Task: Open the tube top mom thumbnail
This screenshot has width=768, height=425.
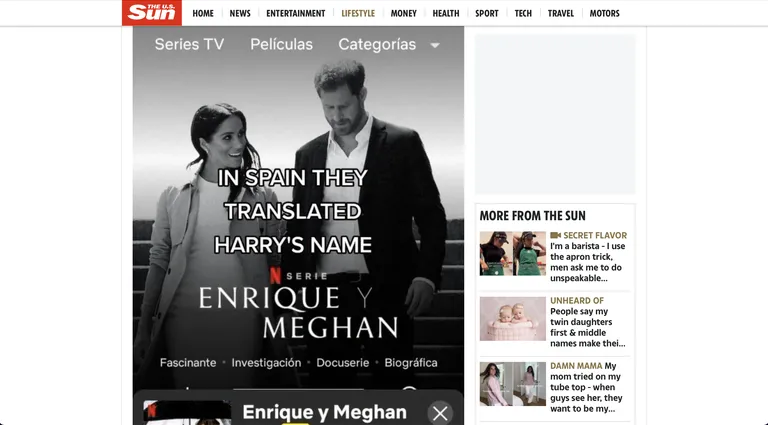Action: (512, 384)
